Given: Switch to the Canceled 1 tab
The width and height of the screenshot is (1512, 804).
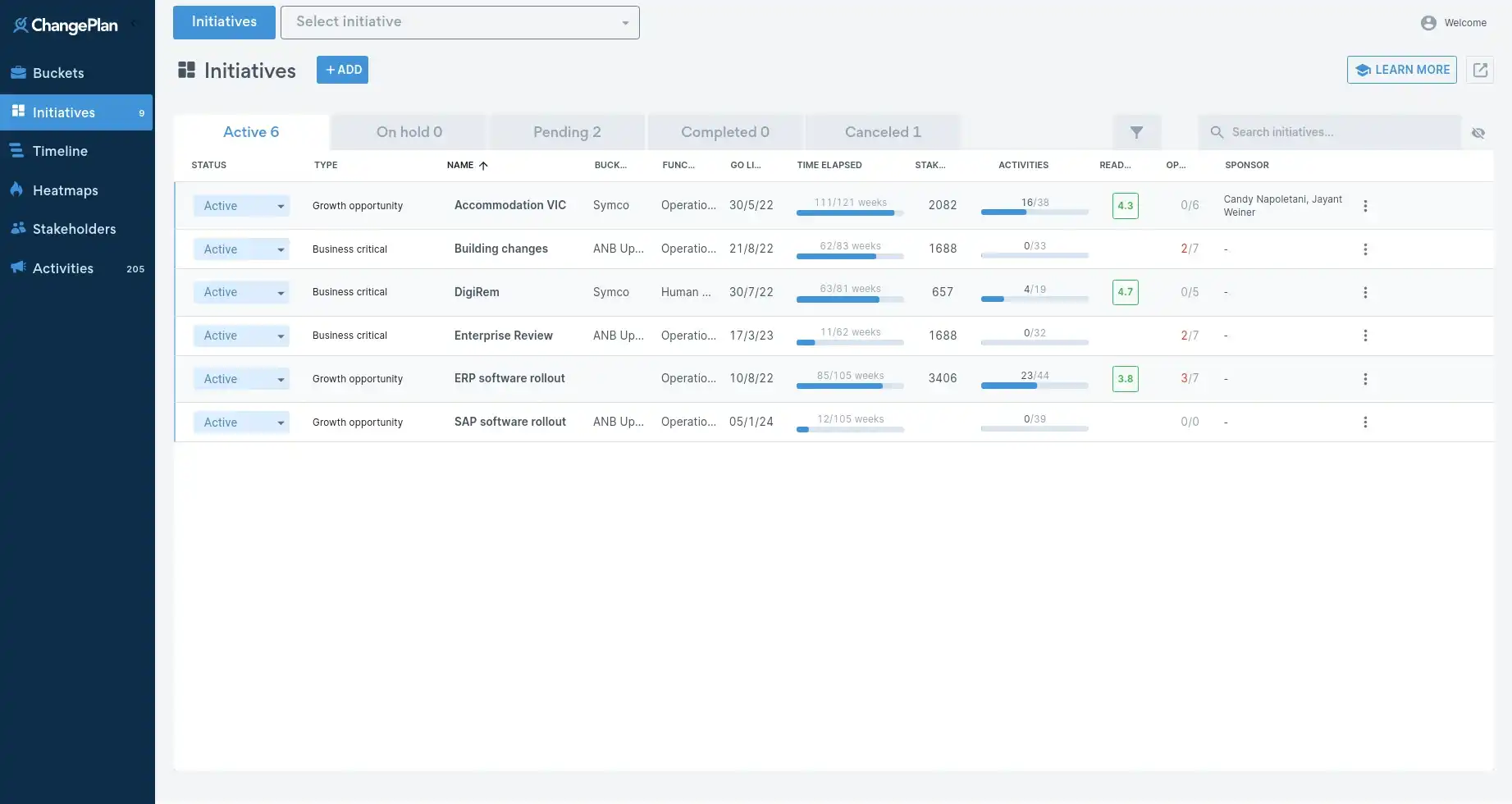Looking at the screenshot, I should [x=883, y=132].
